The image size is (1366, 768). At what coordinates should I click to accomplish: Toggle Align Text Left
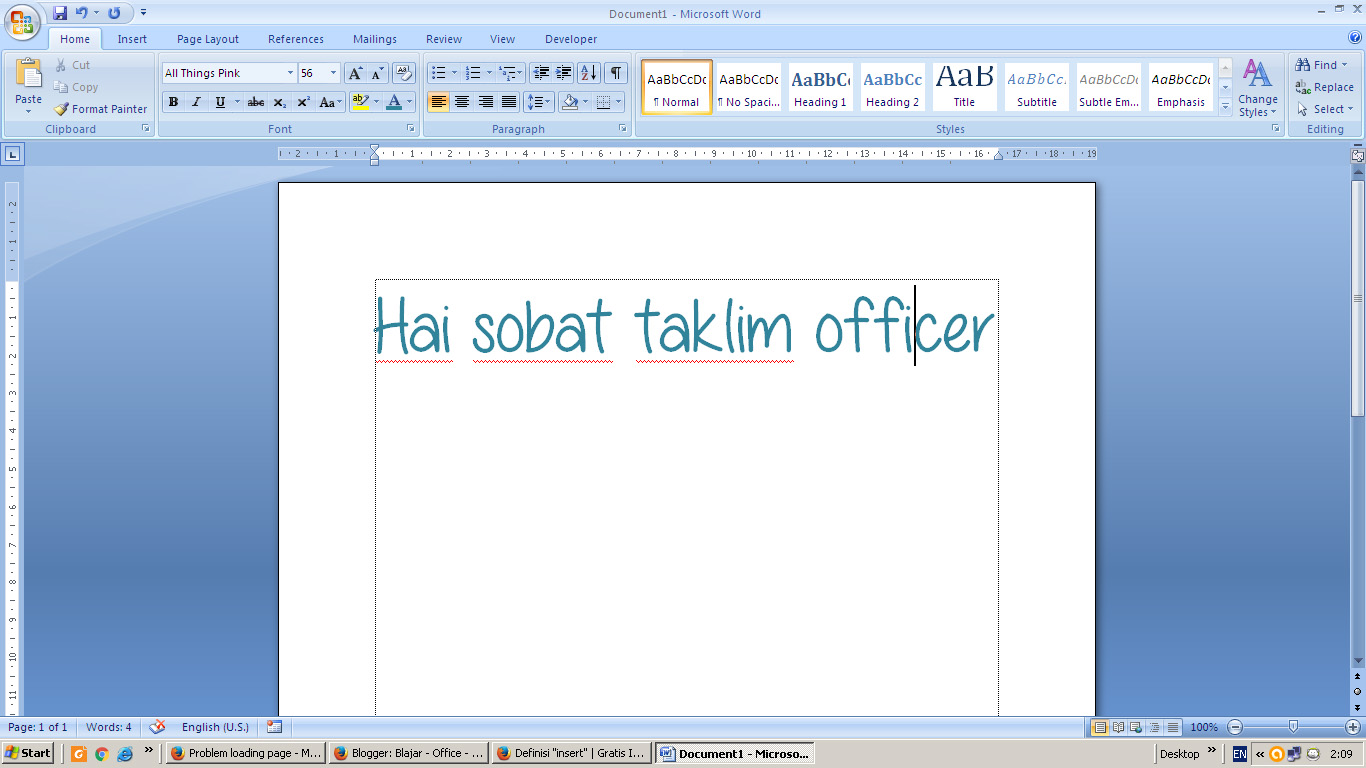(x=438, y=102)
